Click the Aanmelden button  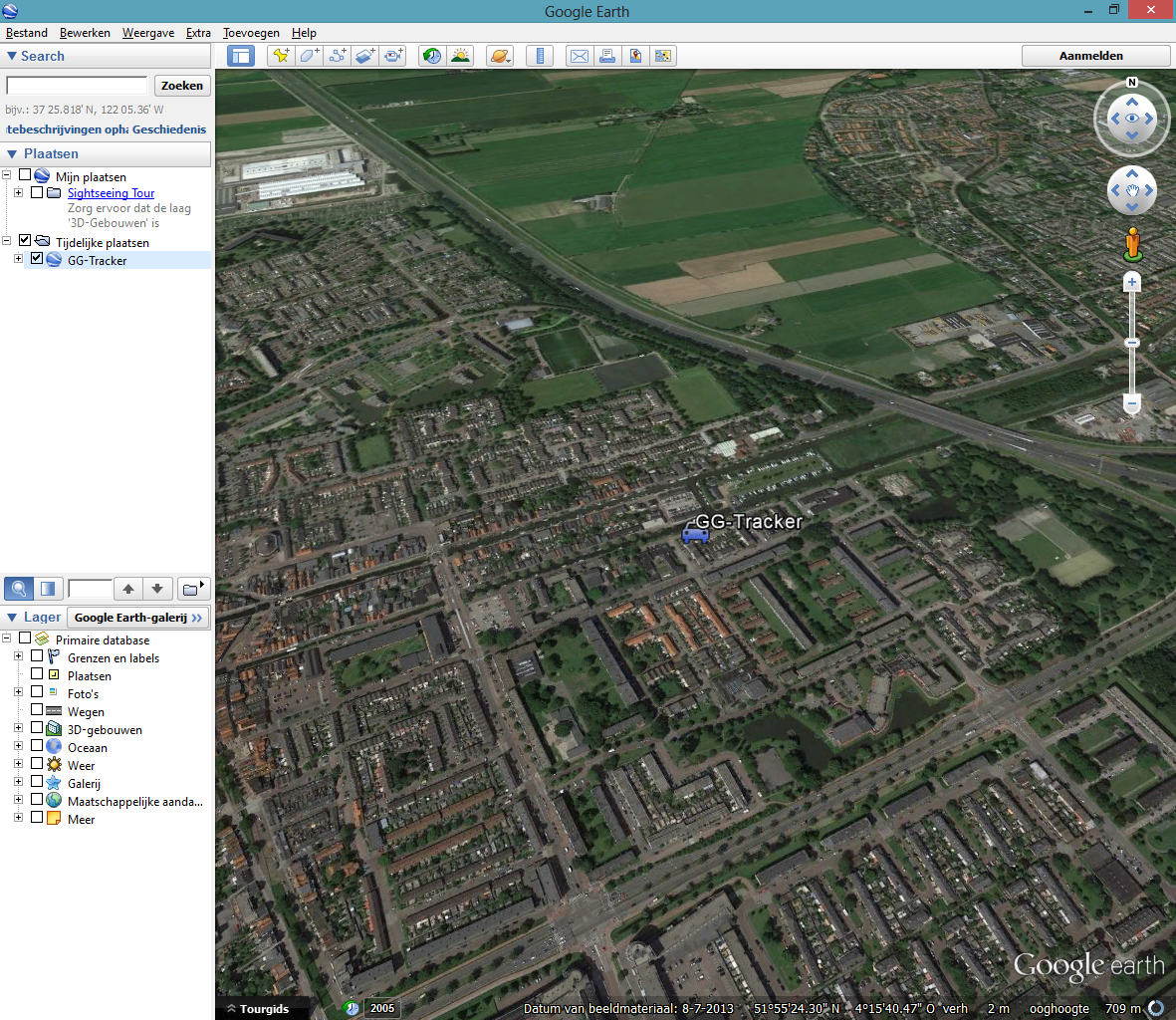[x=1095, y=55]
